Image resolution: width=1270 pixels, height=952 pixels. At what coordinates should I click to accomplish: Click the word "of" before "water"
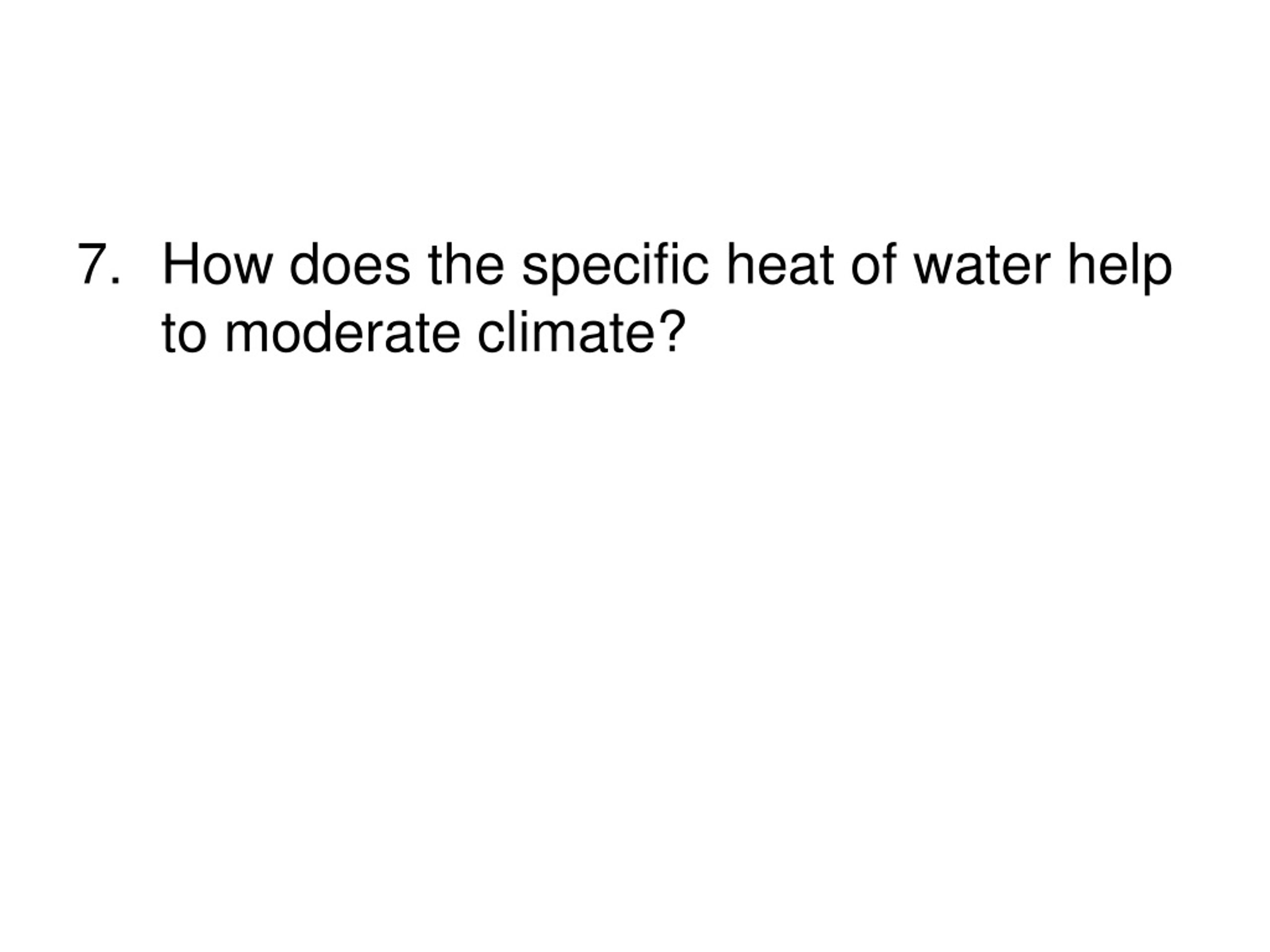coord(874,264)
